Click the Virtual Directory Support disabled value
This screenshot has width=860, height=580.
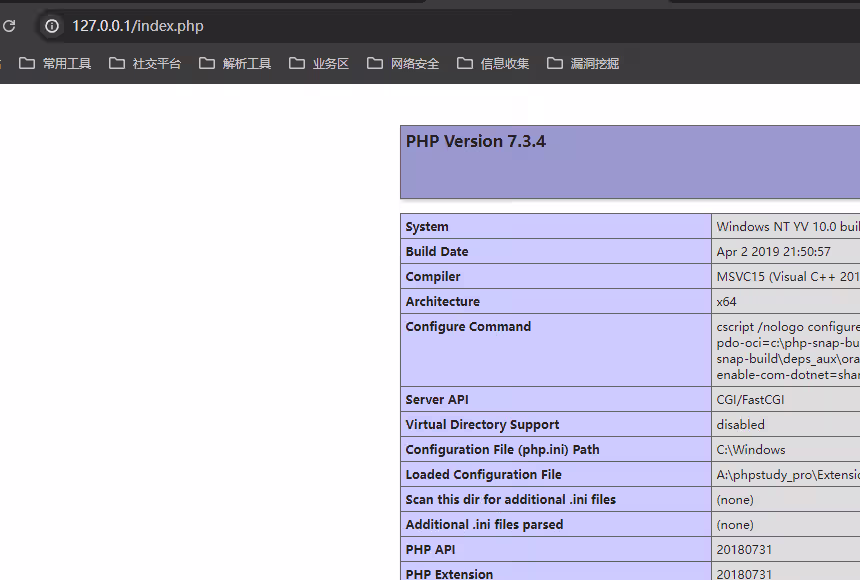point(740,425)
